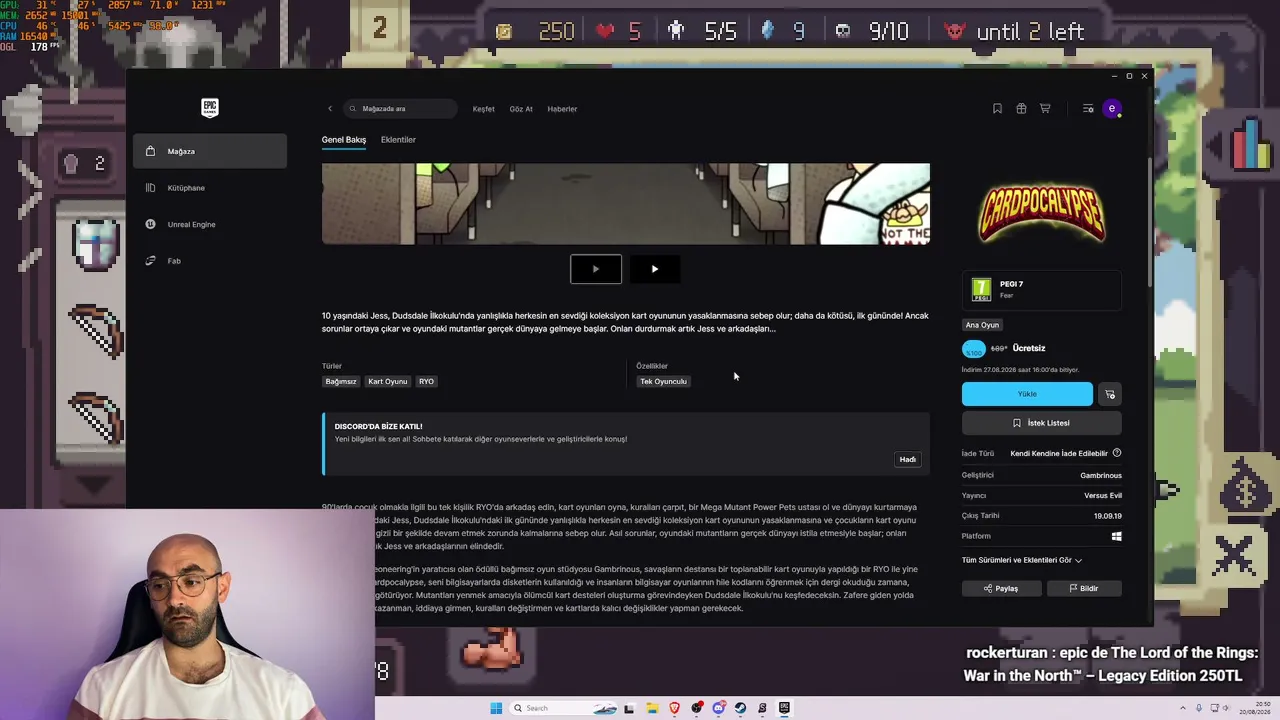Open the task view icon on the taskbar
Image resolution: width=1280 pixels, height=720 pixels.
(x=629, y=708)
